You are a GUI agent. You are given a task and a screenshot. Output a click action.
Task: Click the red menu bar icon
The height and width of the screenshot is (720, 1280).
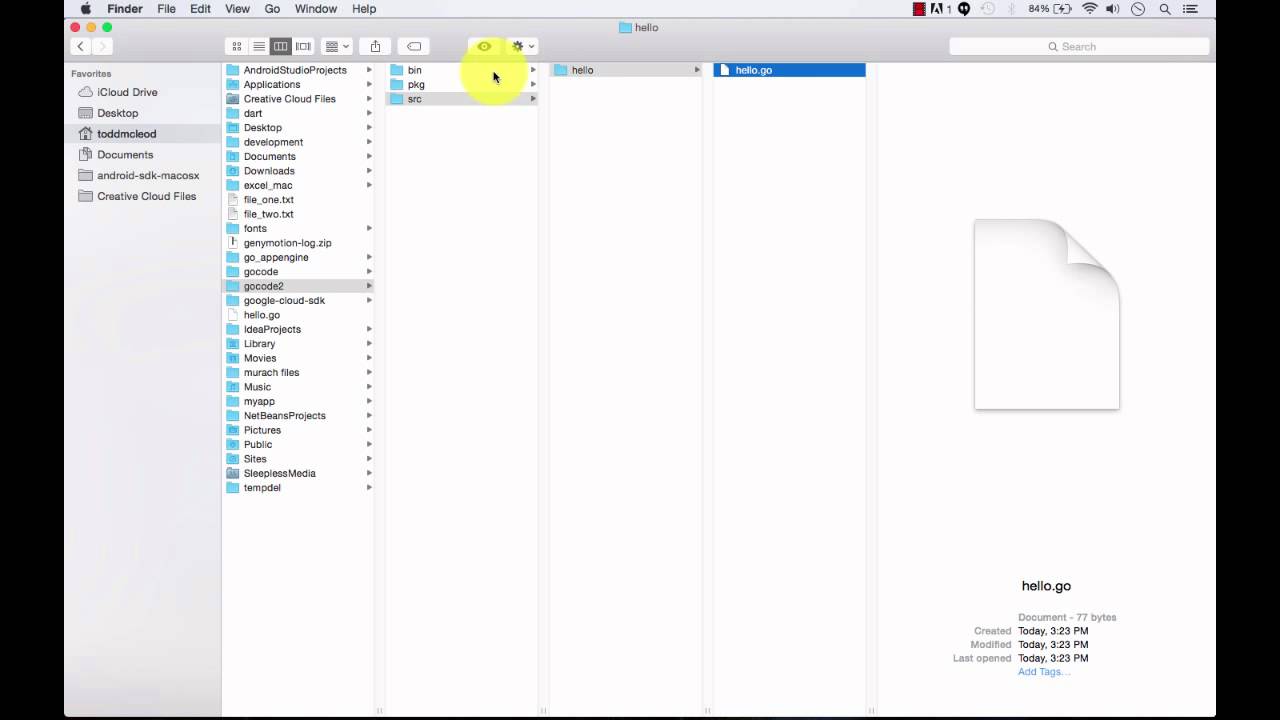pyautogui.click(x=919, y=9)
